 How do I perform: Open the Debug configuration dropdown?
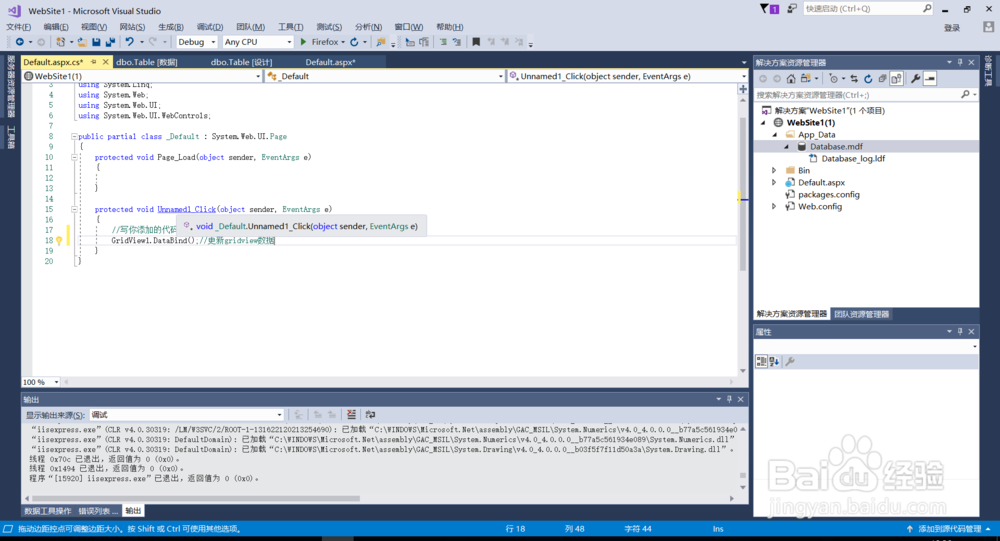[x=196, y=42]
